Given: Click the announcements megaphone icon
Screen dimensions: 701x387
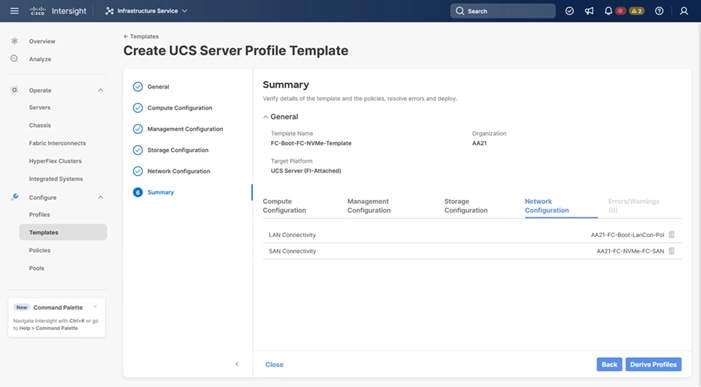Looking at the screenshot, I should point(589,11).
